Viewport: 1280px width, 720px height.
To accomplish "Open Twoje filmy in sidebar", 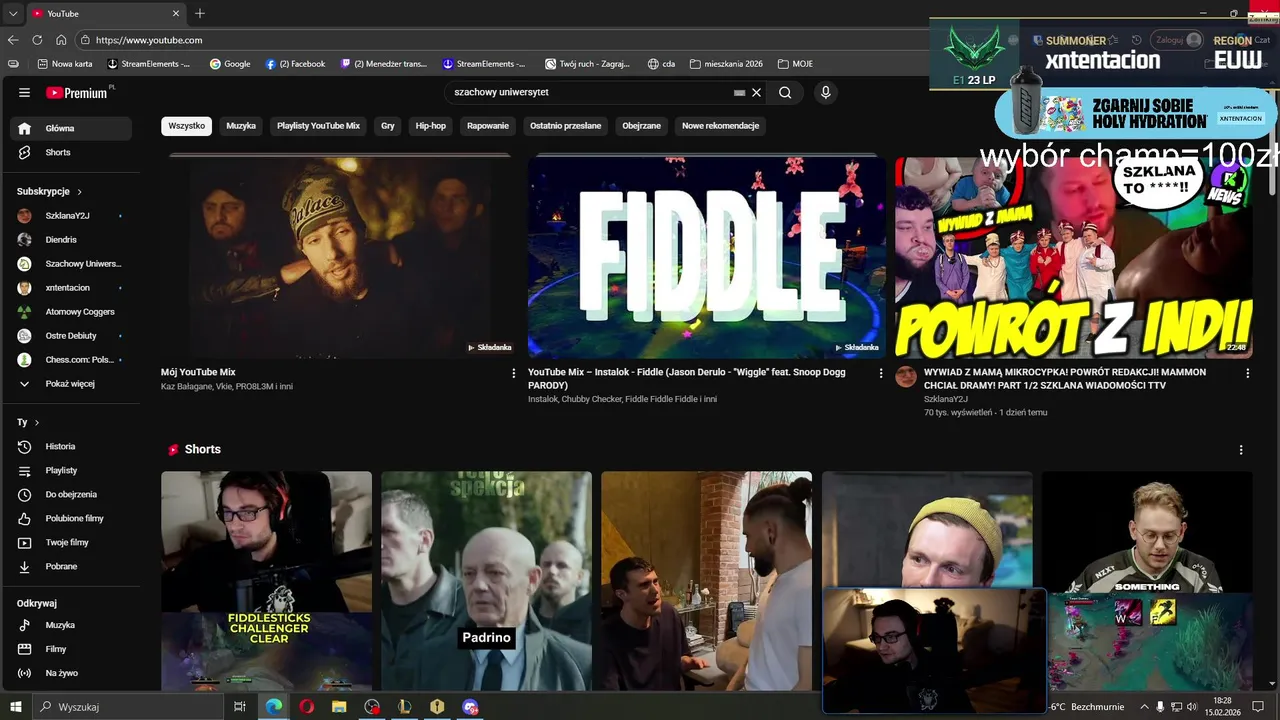I will click(71, 542).
